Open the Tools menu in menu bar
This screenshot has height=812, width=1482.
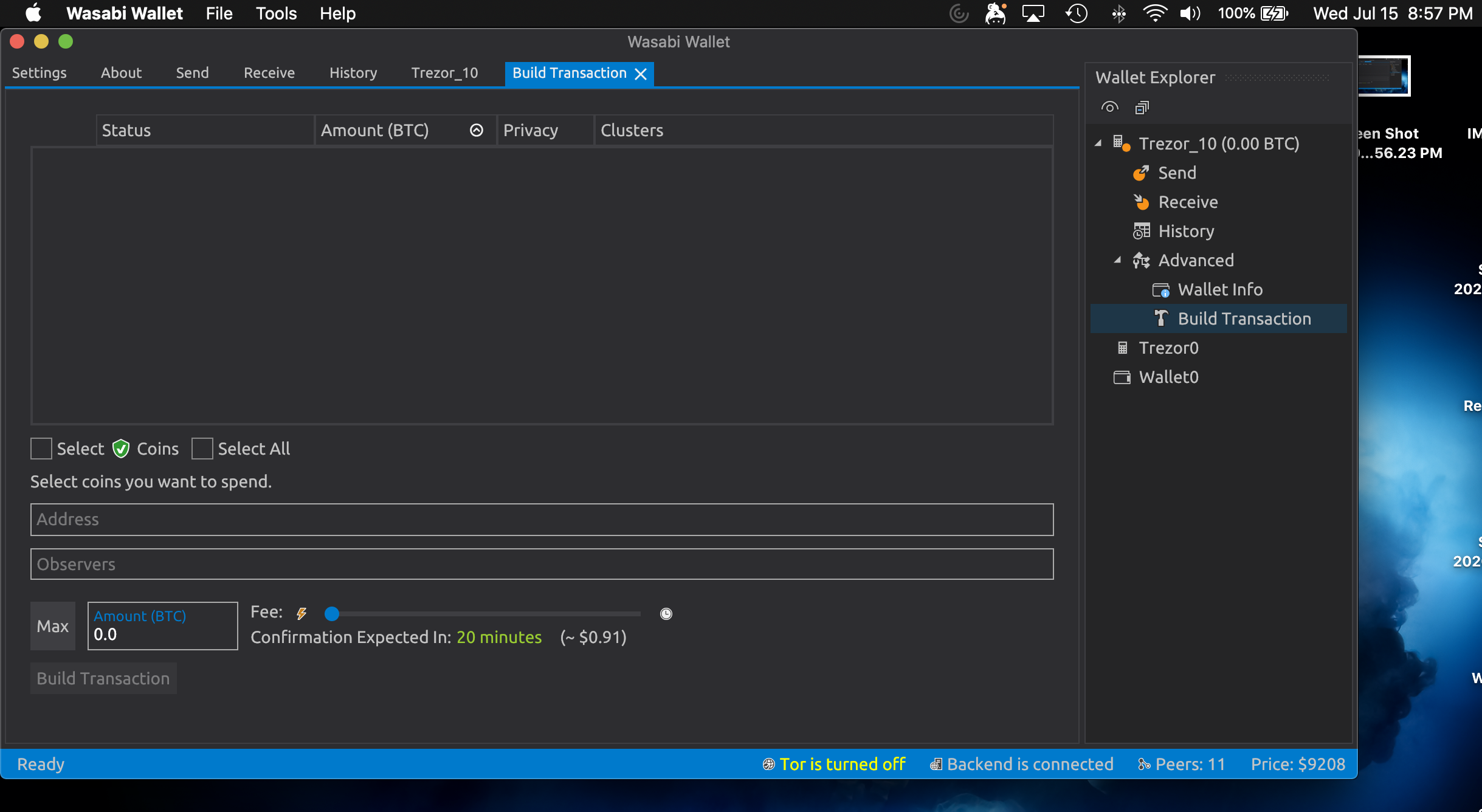(276, 13)
